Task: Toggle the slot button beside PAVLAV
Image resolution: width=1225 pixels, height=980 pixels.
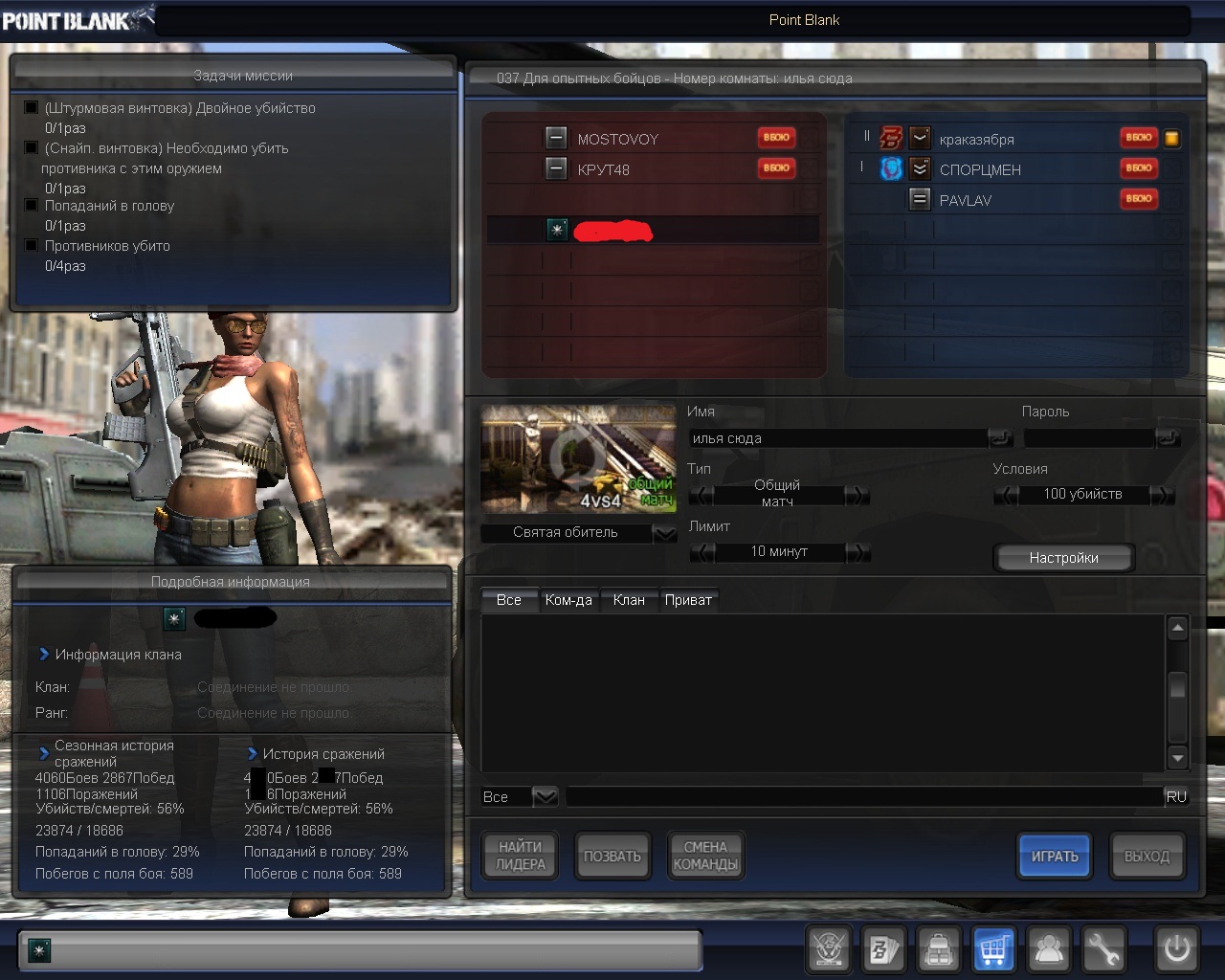Action: click(920, 200)
